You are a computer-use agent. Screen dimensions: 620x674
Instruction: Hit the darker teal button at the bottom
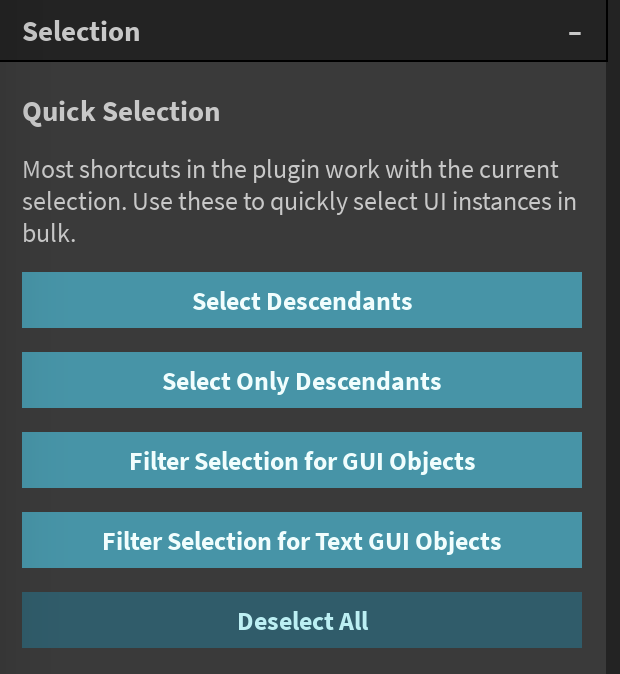click(x=302, y=621)
